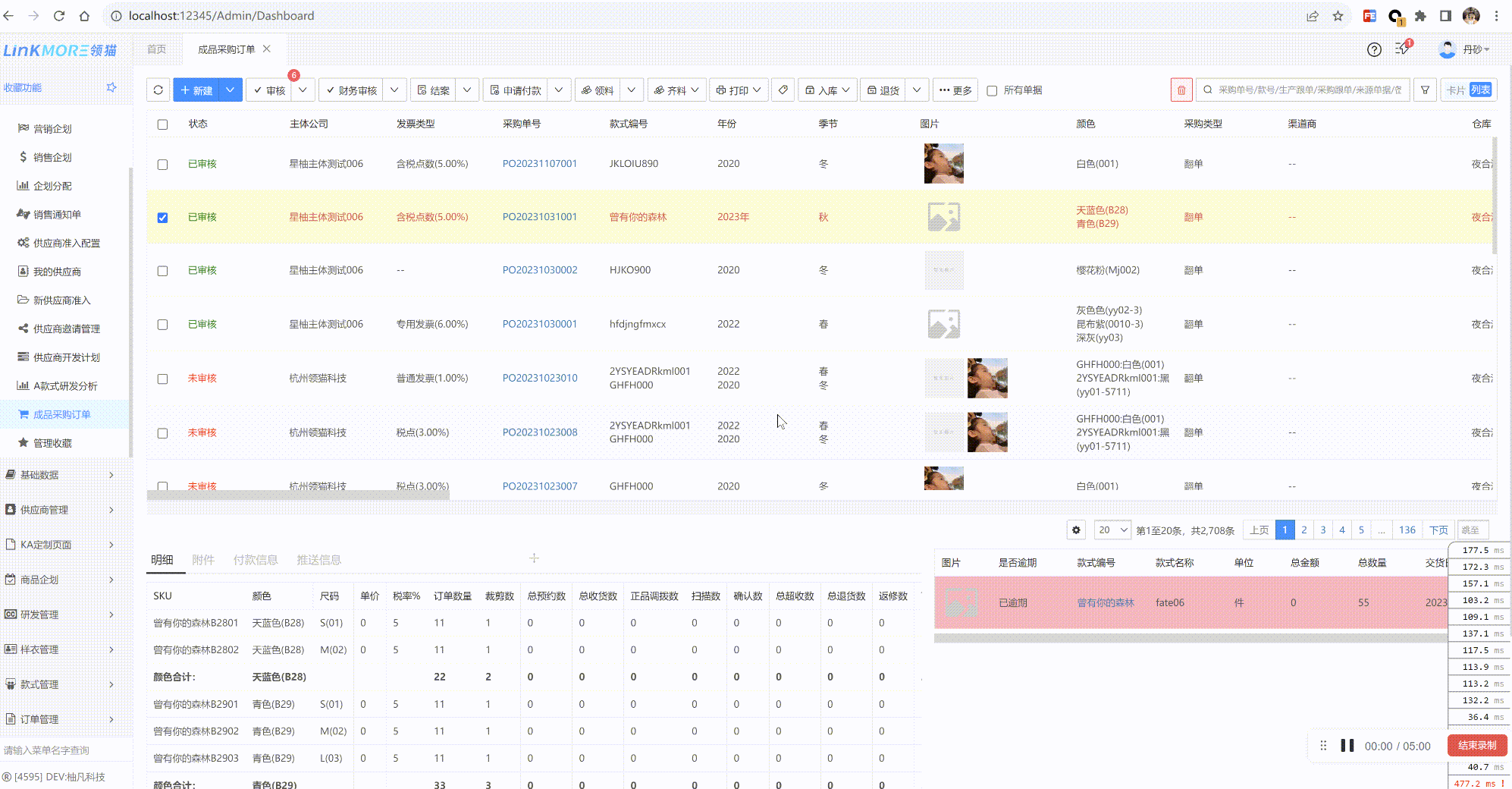Open the 首页 tab
The height and width of the screenshot is (789, 1512).
coord(157,49)
